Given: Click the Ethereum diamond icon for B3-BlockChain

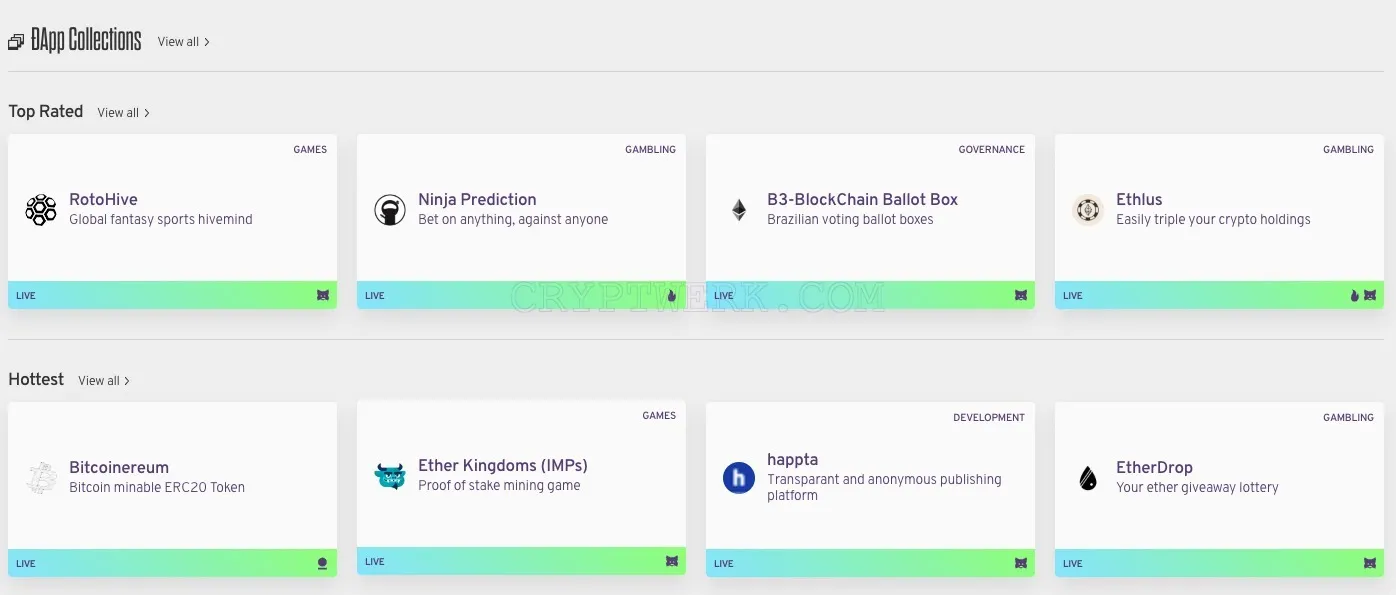Looking at the screenshot, I should pyautogui.click(x=739, y=210).
